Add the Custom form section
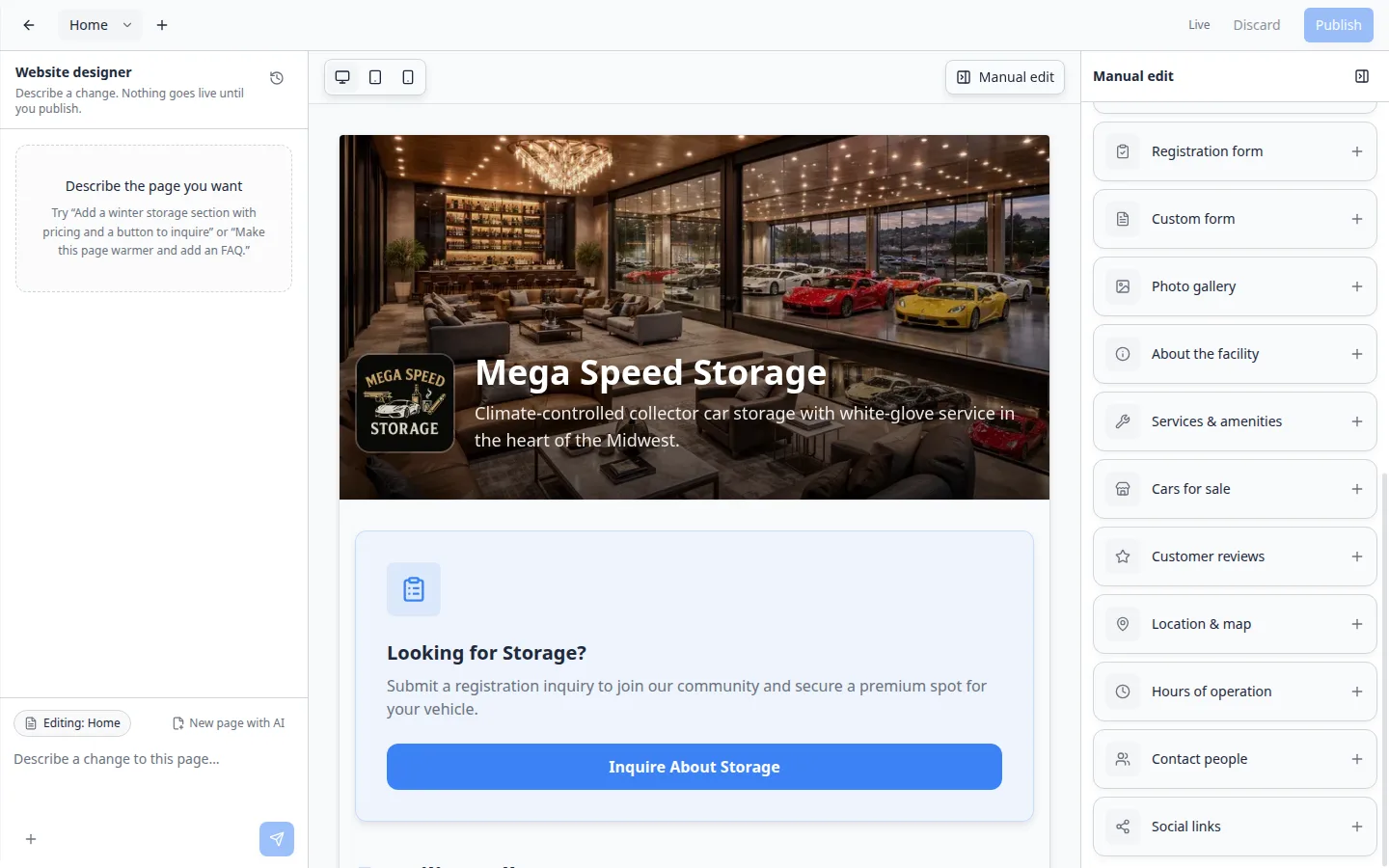Image resolution: width=1389 pixels, height=868 pixels. click(1357, 219)
